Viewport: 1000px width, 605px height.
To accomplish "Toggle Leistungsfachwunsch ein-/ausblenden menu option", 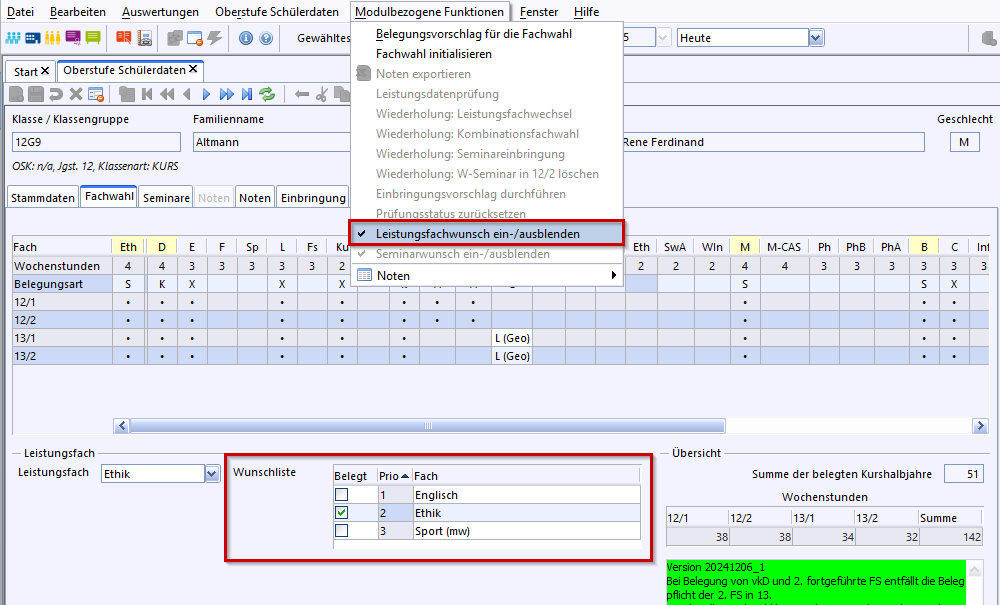I will click(x=486, y=233).
